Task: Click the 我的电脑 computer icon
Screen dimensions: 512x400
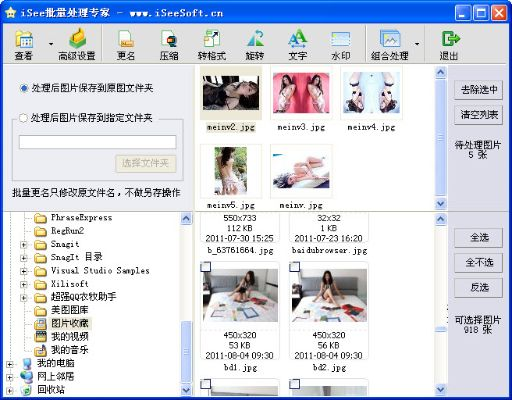Action: coord(26,364)
